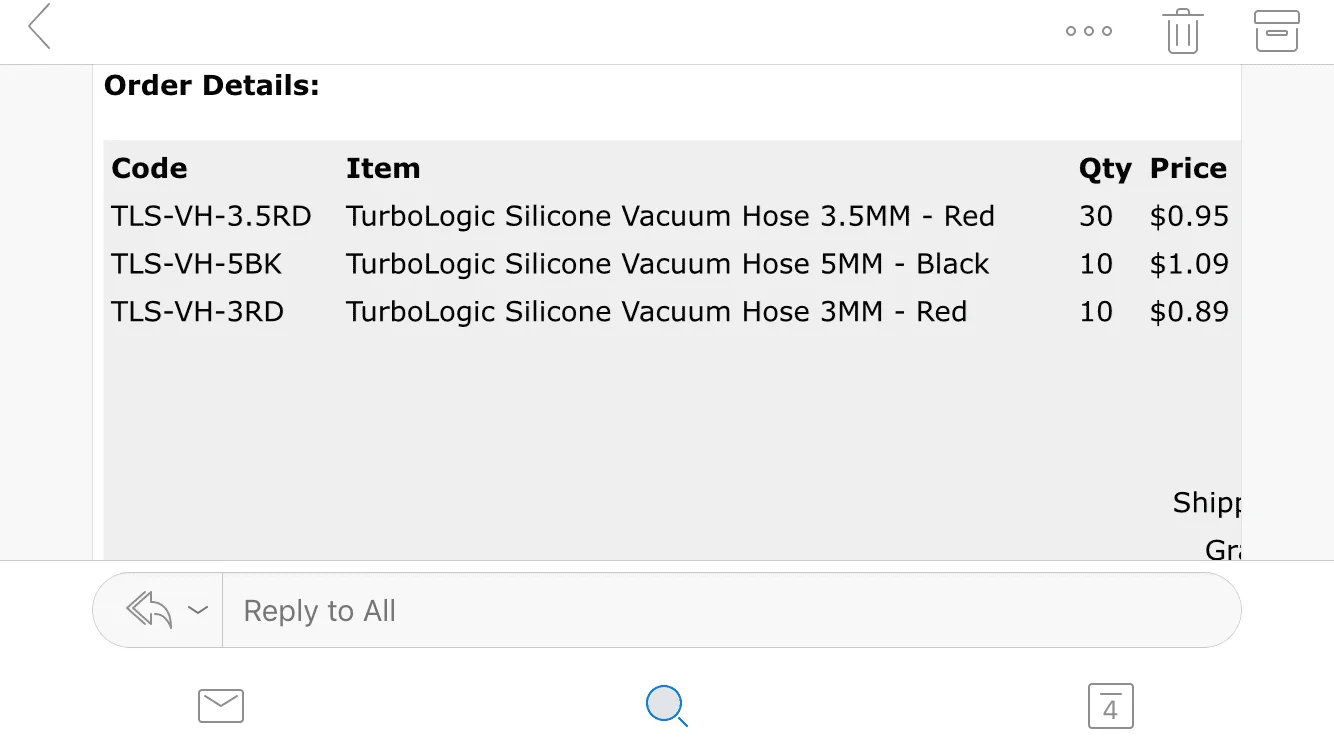Click the Item column header

[x=383, y=169]
